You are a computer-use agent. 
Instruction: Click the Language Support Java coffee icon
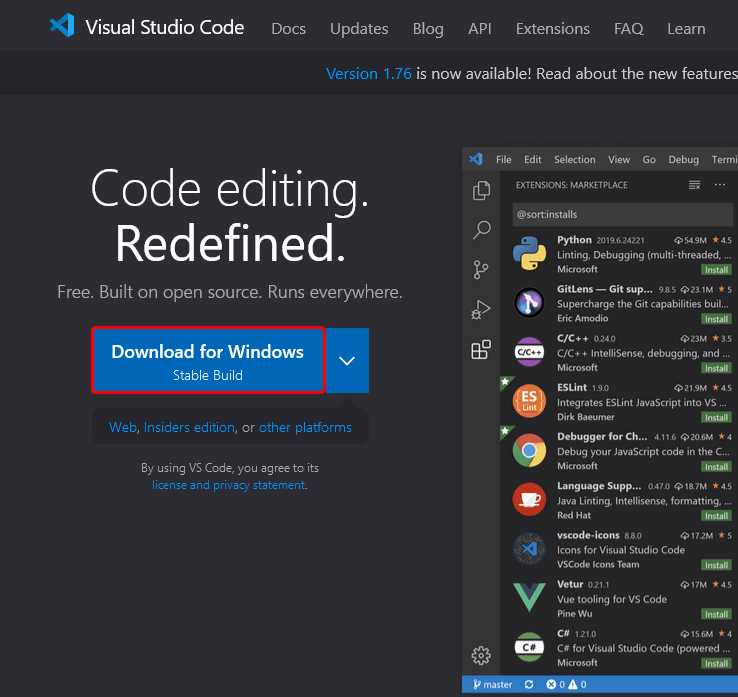pyautogui.click(x=529, y=499)
